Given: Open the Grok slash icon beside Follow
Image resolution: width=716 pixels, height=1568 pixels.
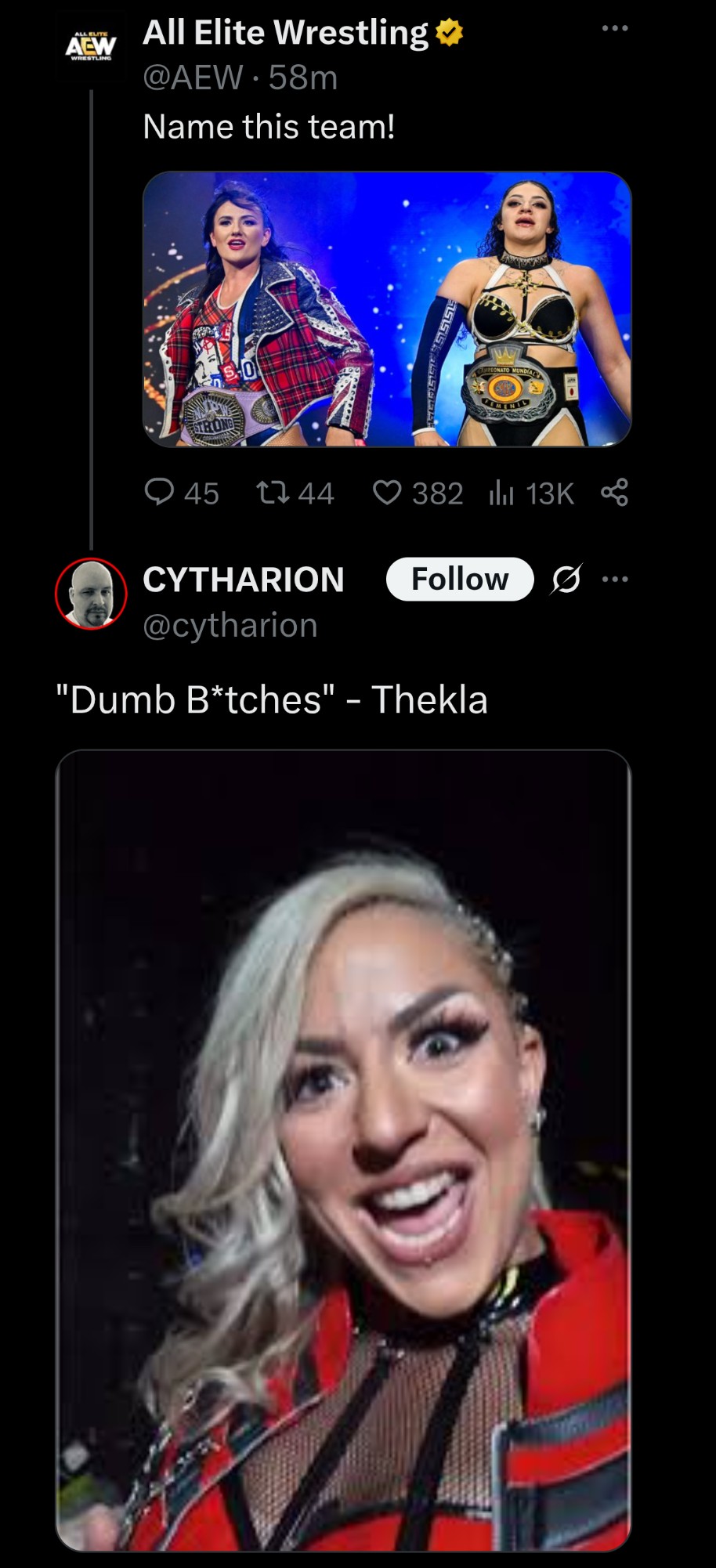Looking at the screenshot, I should tap(566, 580).
